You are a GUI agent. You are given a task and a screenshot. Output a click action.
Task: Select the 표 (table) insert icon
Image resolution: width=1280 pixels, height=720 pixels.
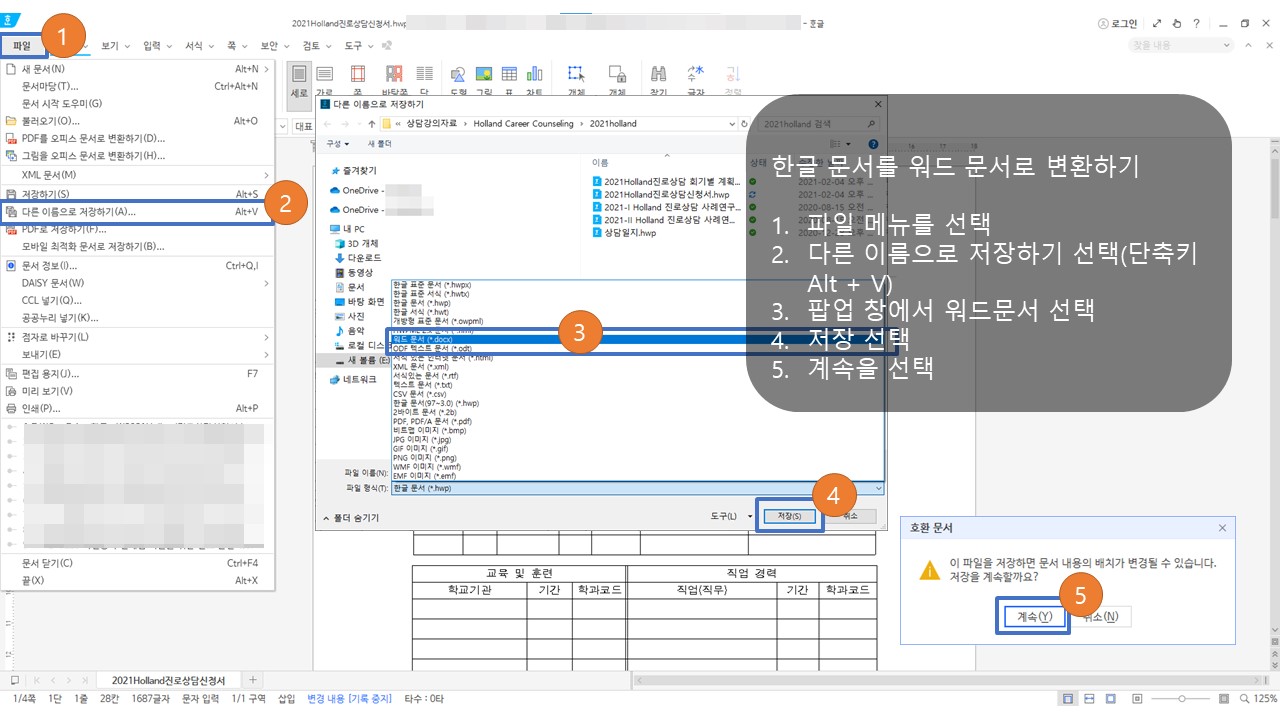pos(508,73)
